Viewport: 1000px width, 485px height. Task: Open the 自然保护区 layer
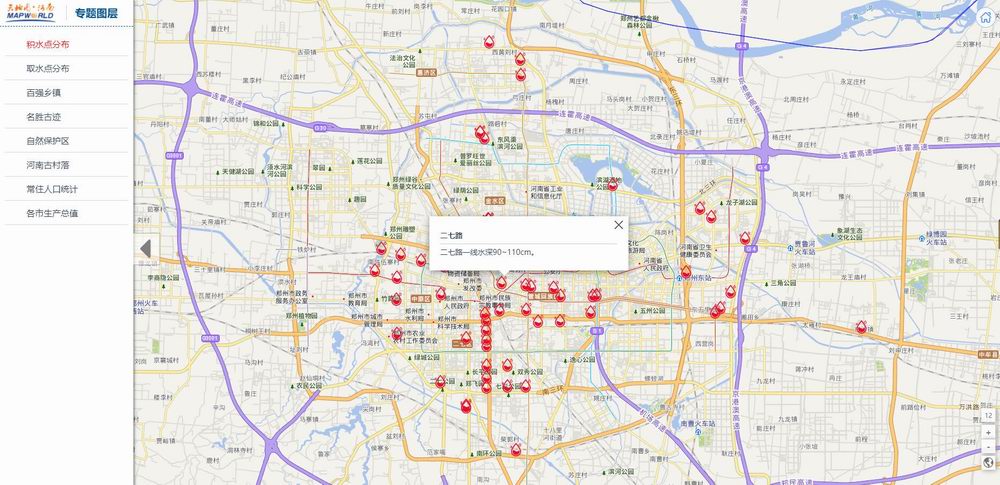(47, 140)
